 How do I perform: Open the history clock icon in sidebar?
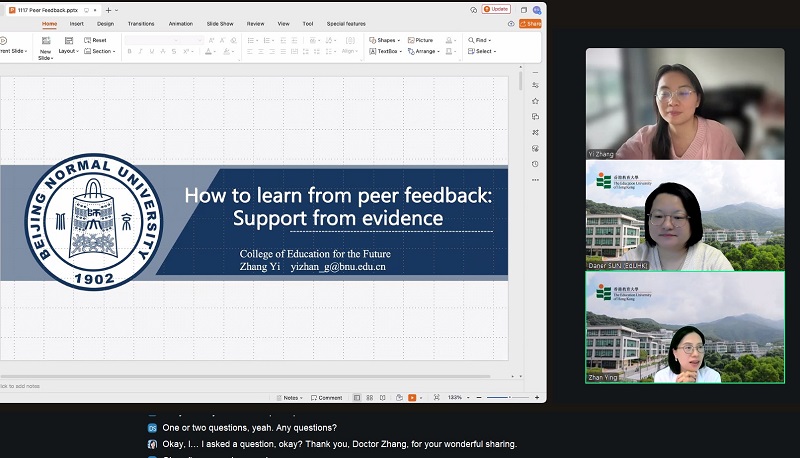point(536,163)
